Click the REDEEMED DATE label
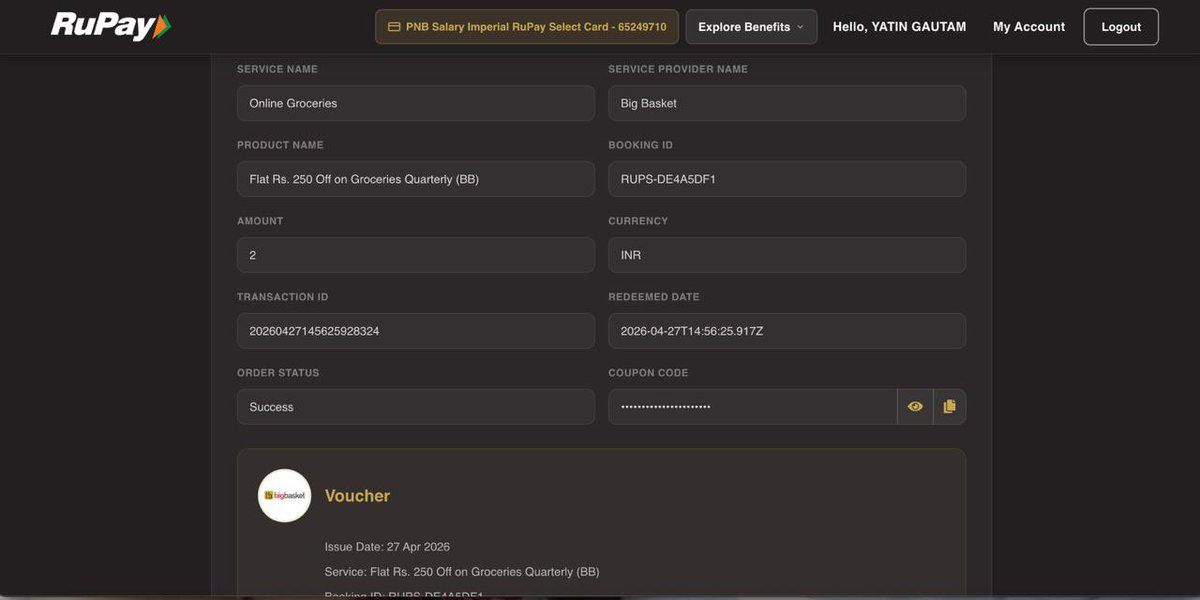Image resolution: width=1200 pixels, height=600 pixels. 654,297
